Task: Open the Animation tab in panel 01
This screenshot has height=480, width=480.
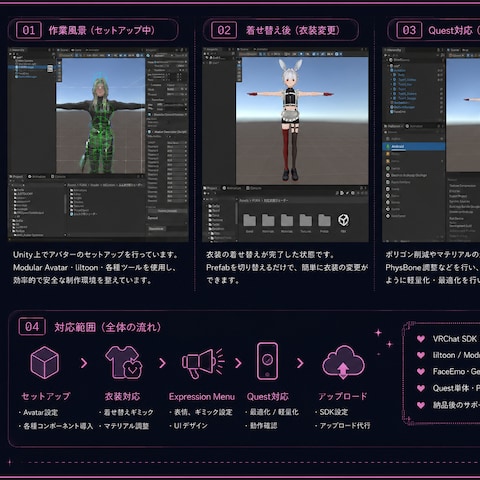Action: [x=37, y=177]
